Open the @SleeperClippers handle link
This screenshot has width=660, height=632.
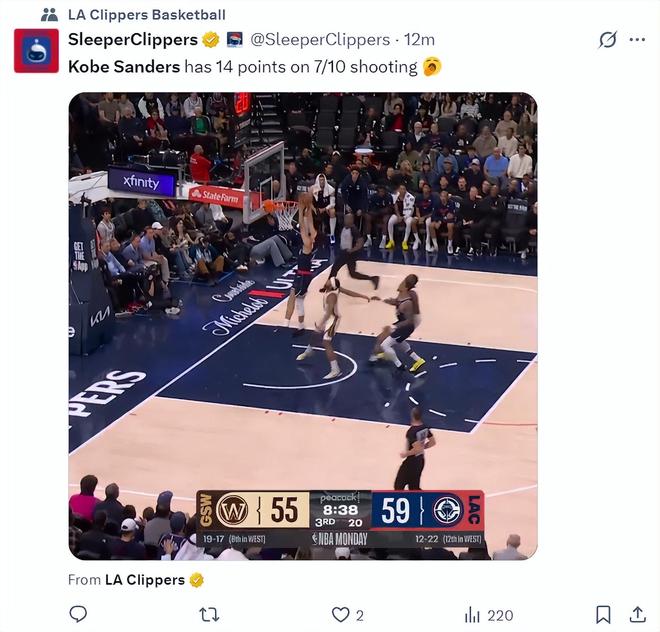[320, 40]
